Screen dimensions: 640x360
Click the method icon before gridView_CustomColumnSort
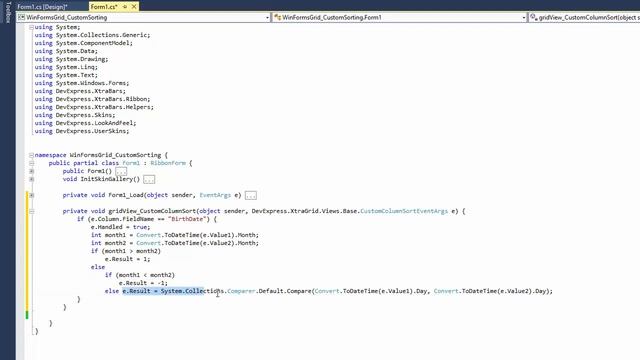533,17
